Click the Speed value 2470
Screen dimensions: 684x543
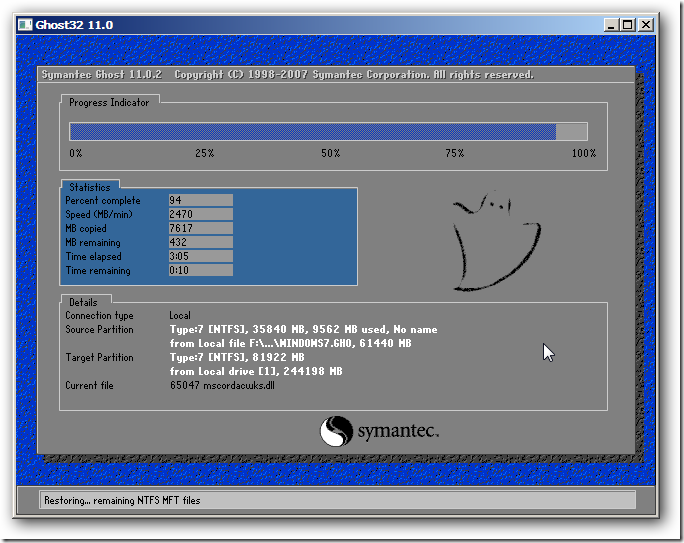pyautogui.click(x=201, y=214)
